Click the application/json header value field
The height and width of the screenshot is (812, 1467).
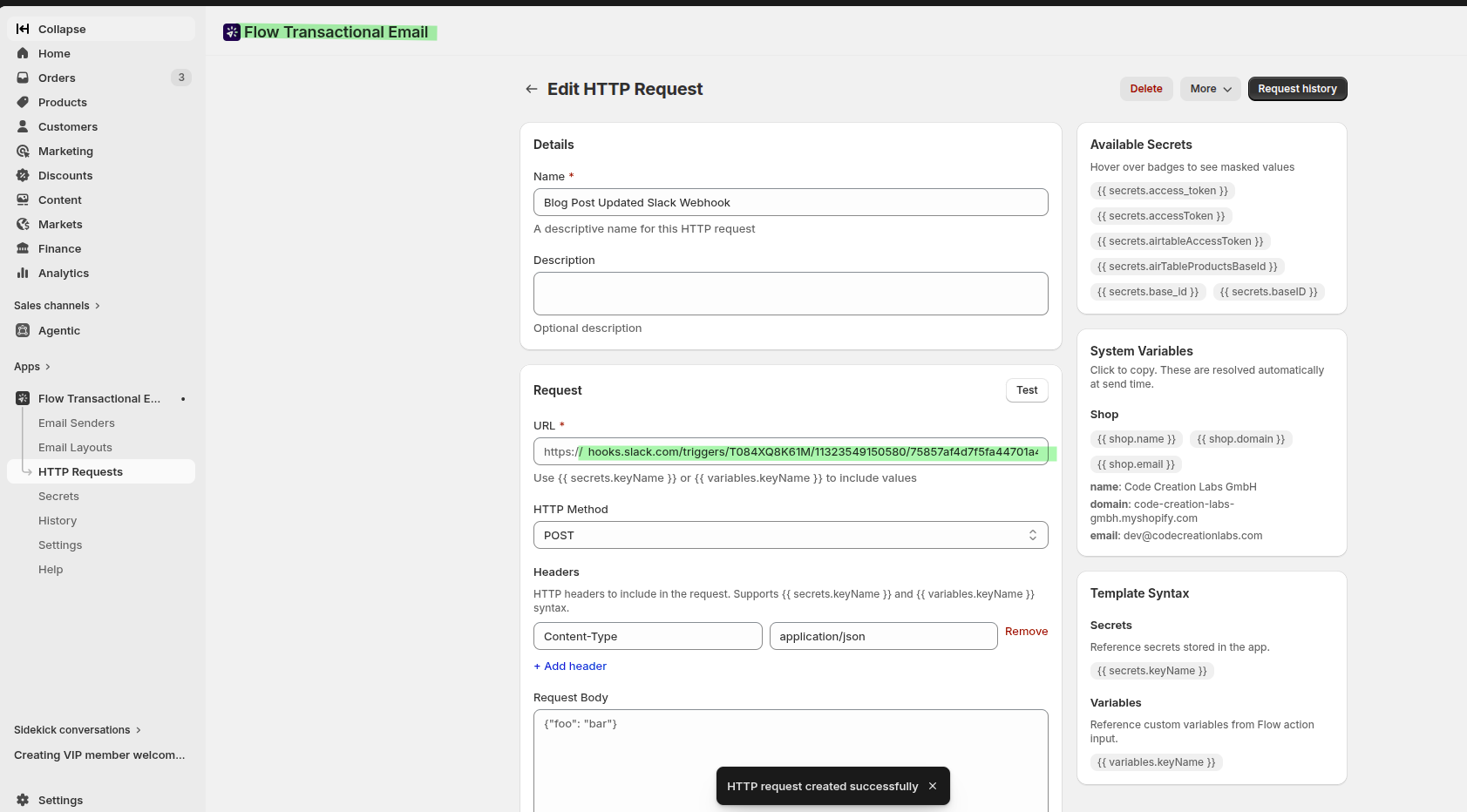point(883,636)
